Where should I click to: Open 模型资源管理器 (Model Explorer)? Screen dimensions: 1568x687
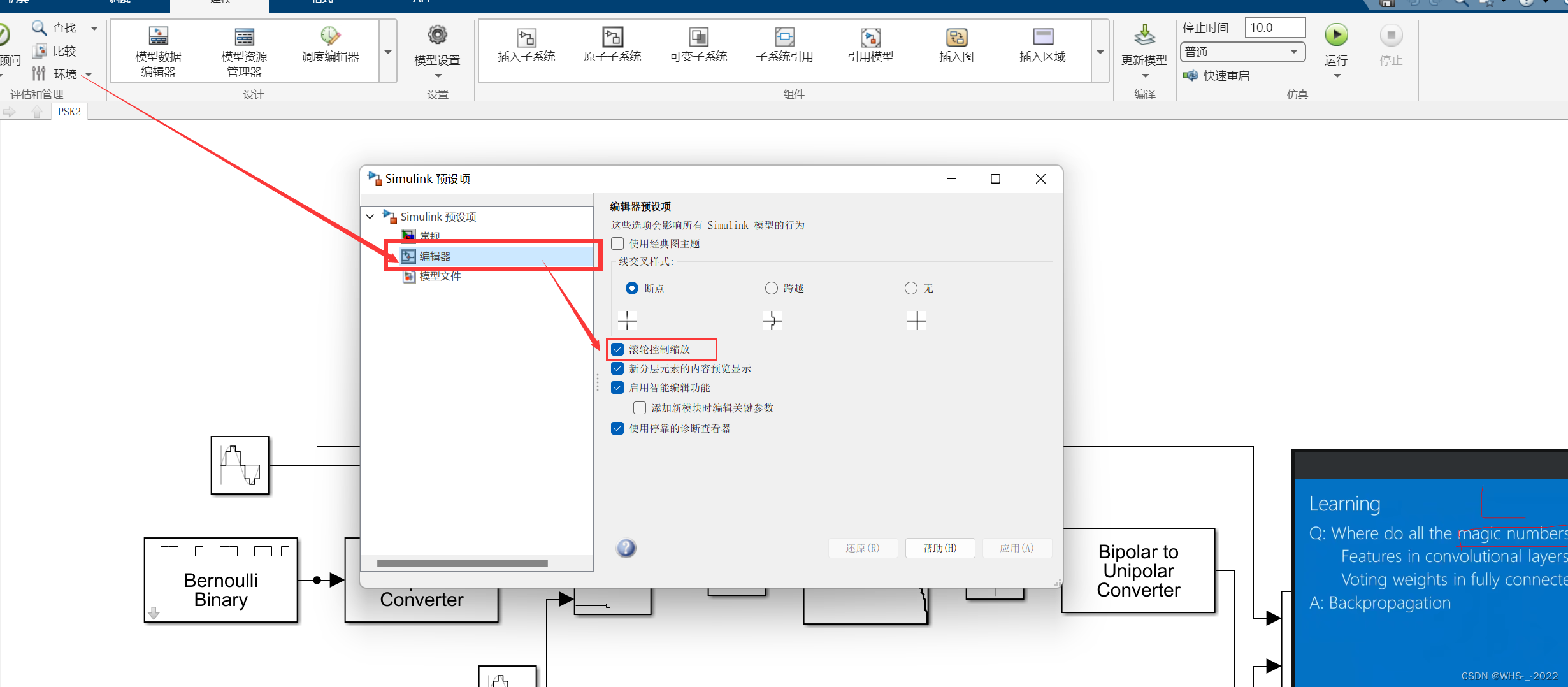244,52
